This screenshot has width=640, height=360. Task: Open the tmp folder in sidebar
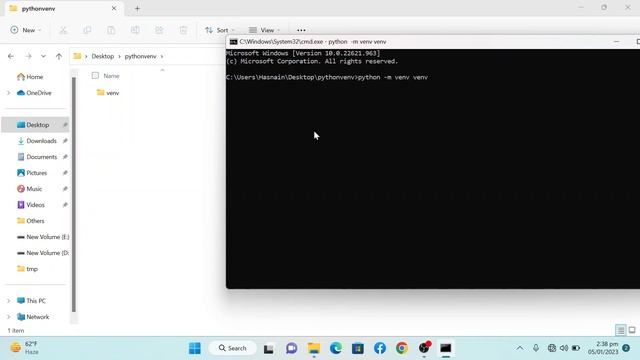pyautogui.click(x=27, y=269)
